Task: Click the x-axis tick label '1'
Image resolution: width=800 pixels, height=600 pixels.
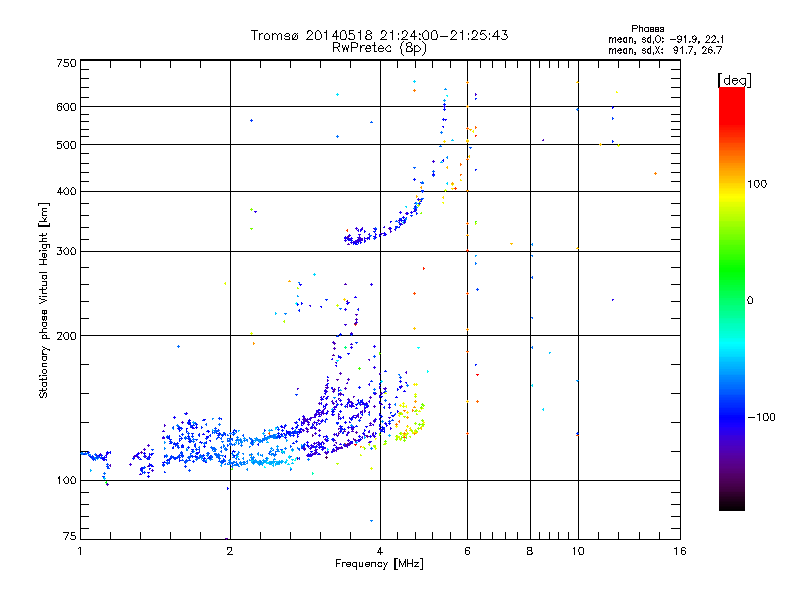Action: [x=80, y=551]
